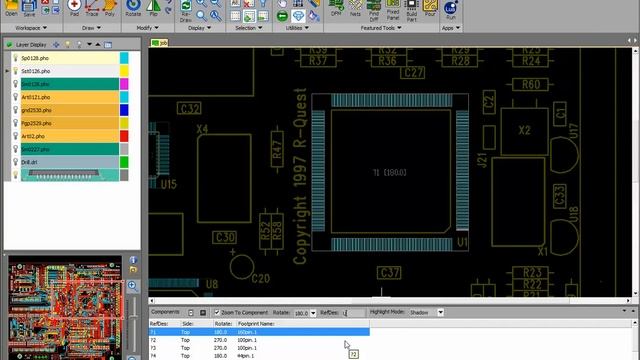Expand the Display ribbon group dropdown
The height and width of the screenshot is (360, 640).
pyautogui.click(x=209, y=28)
